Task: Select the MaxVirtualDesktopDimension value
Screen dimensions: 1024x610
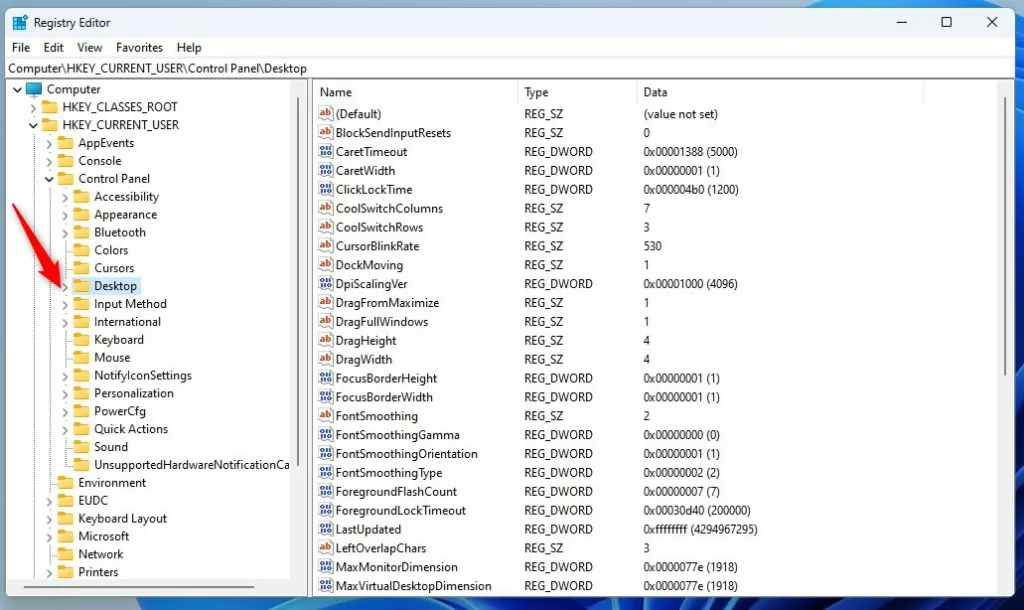Action: coord(413,586)
